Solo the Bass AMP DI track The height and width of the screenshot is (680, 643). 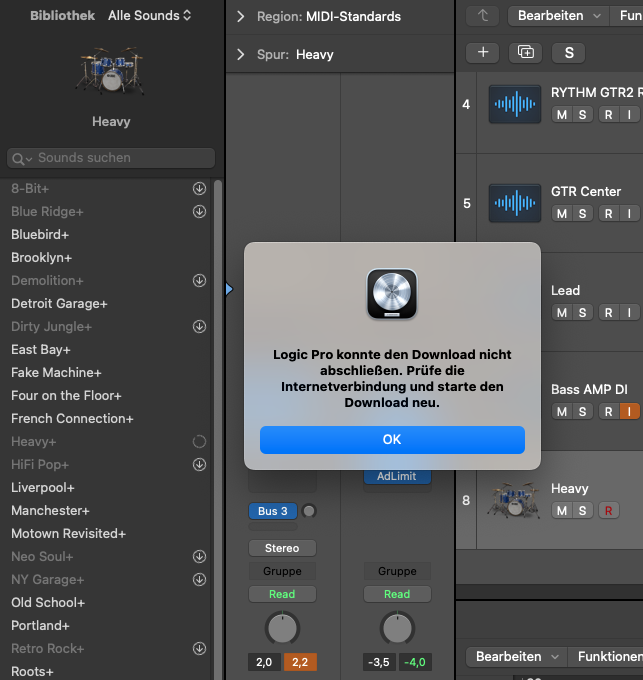pos(583,412)
